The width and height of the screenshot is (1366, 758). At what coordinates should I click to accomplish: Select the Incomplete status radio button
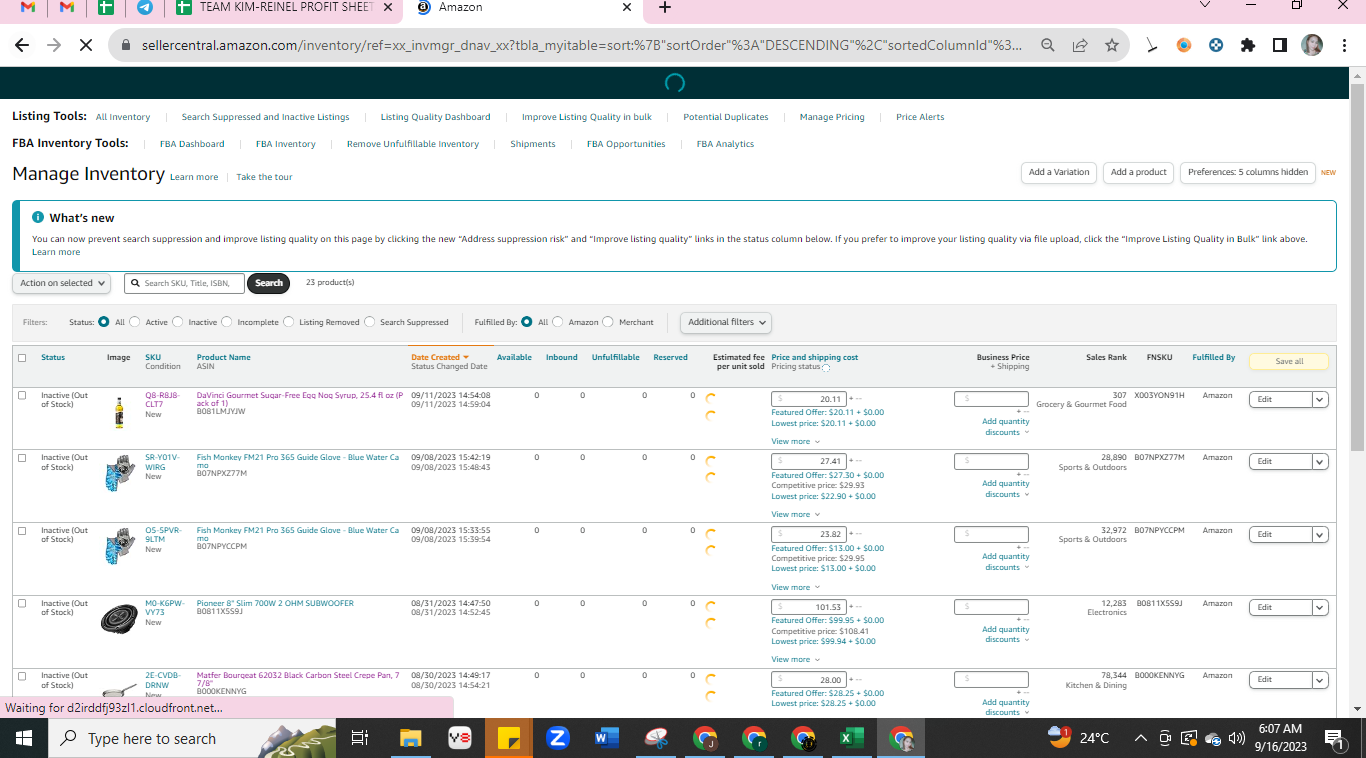[x=227, y=322]
